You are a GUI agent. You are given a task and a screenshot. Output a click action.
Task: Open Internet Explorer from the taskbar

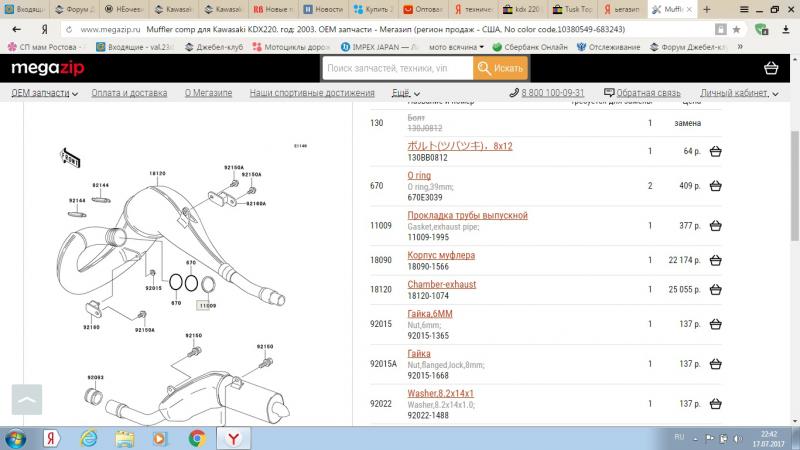click(88, 438)
